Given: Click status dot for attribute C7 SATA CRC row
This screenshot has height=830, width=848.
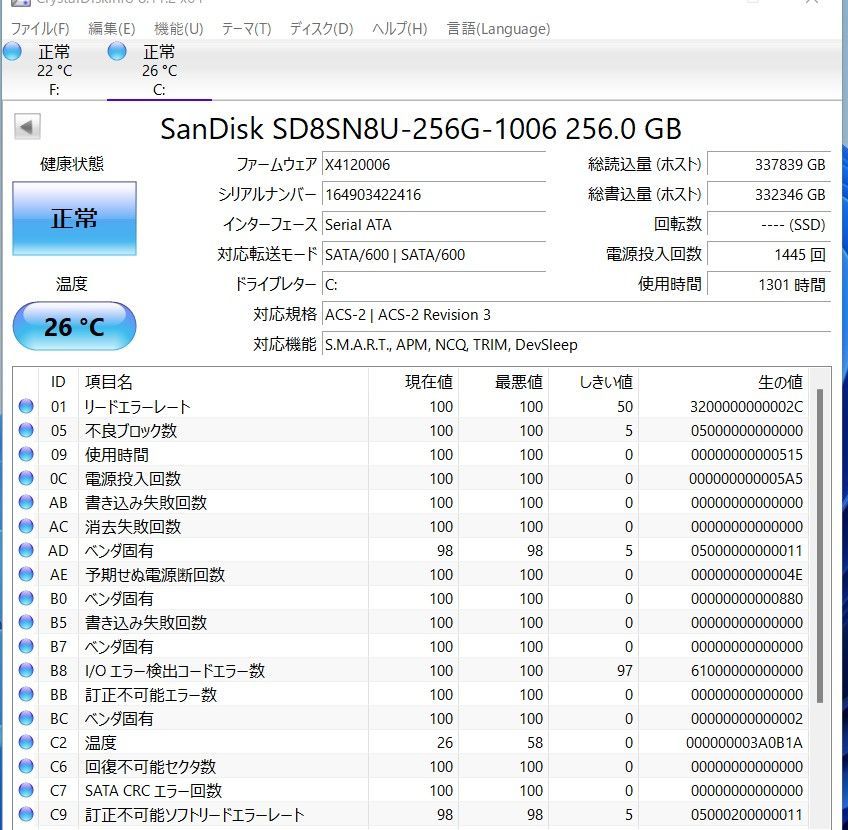Looking at the screenshot, I should click(26, 790).
